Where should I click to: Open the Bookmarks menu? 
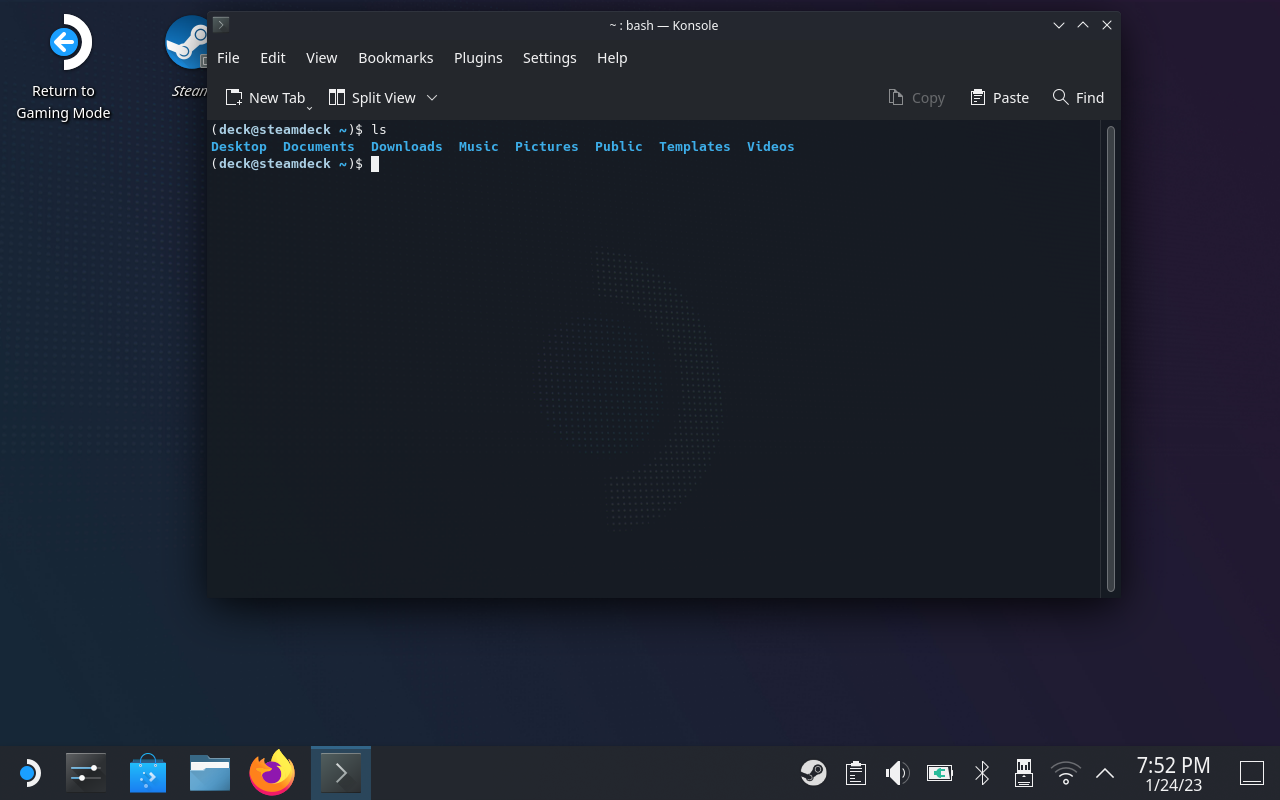pyautogui.click(x=395, y=58)
